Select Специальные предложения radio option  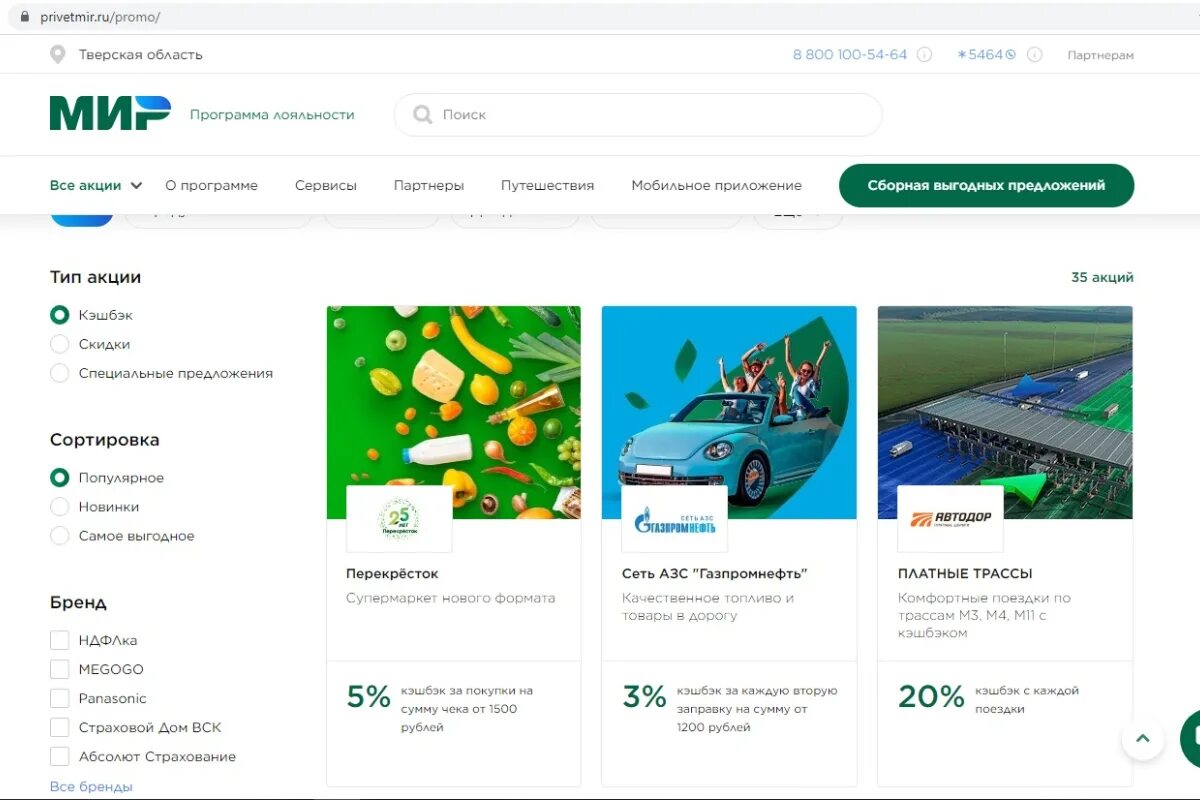[x=60, y=373]
